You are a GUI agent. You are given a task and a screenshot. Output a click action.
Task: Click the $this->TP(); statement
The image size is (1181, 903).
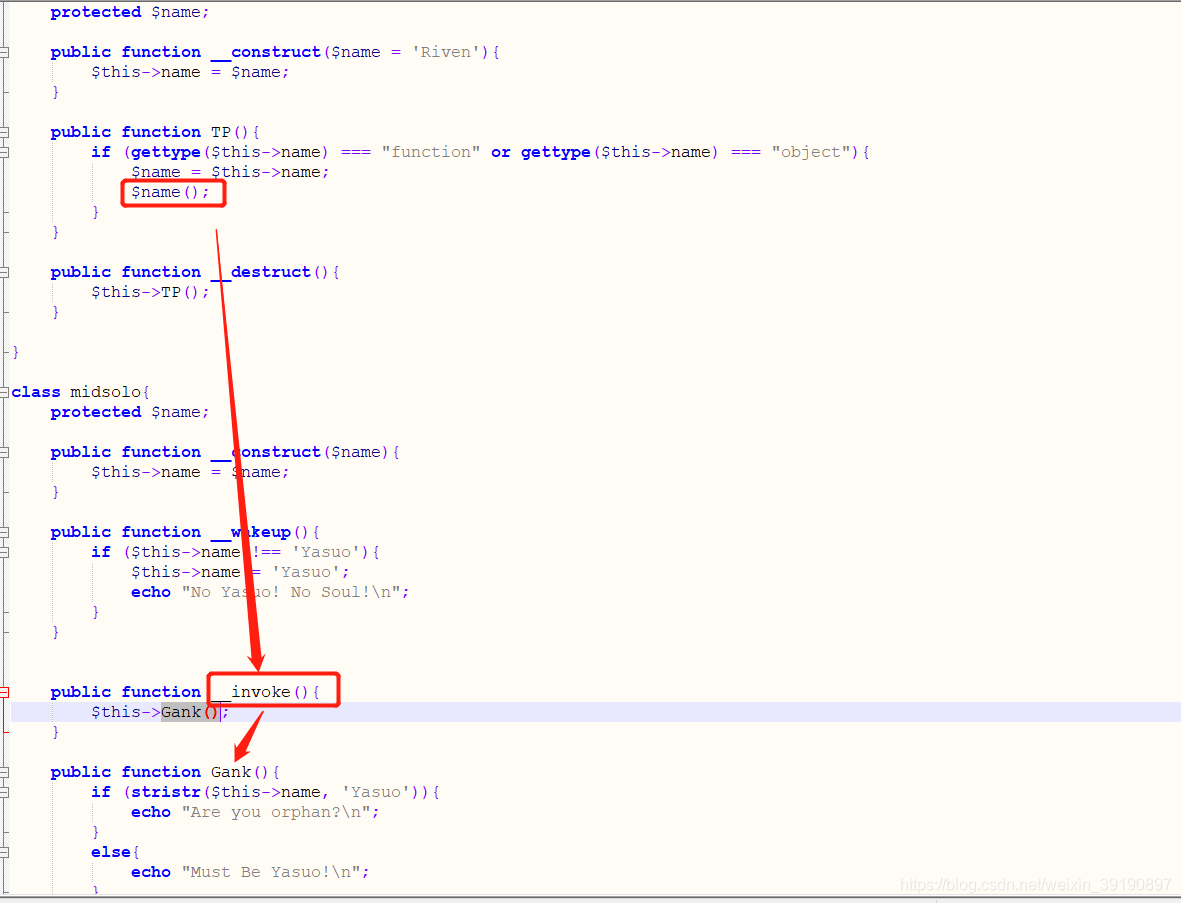[x=150, y=292]
